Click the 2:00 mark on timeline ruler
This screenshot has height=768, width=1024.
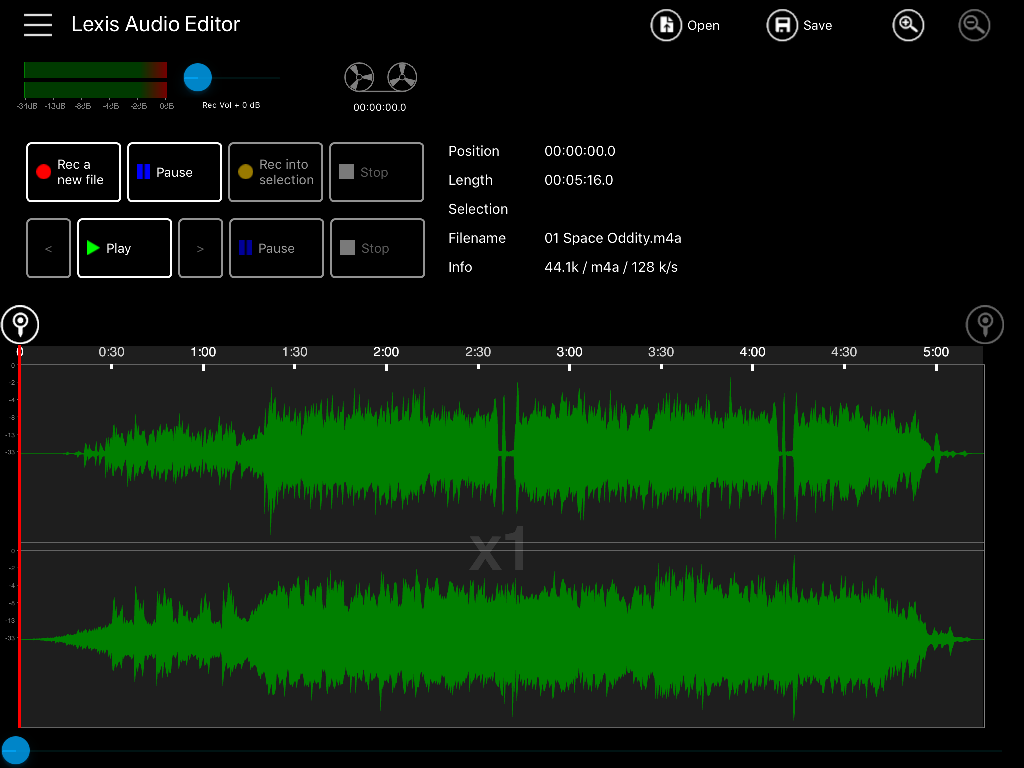coord(386,354)
